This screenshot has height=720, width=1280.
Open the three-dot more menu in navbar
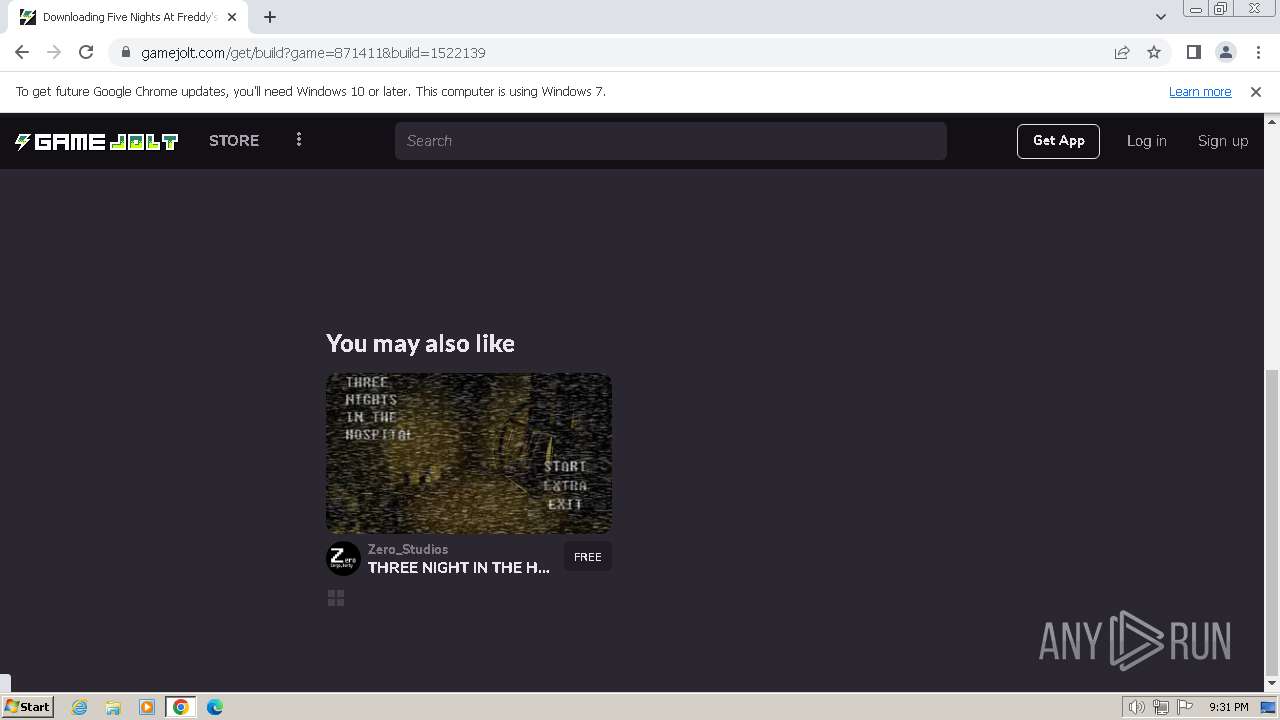299,140
